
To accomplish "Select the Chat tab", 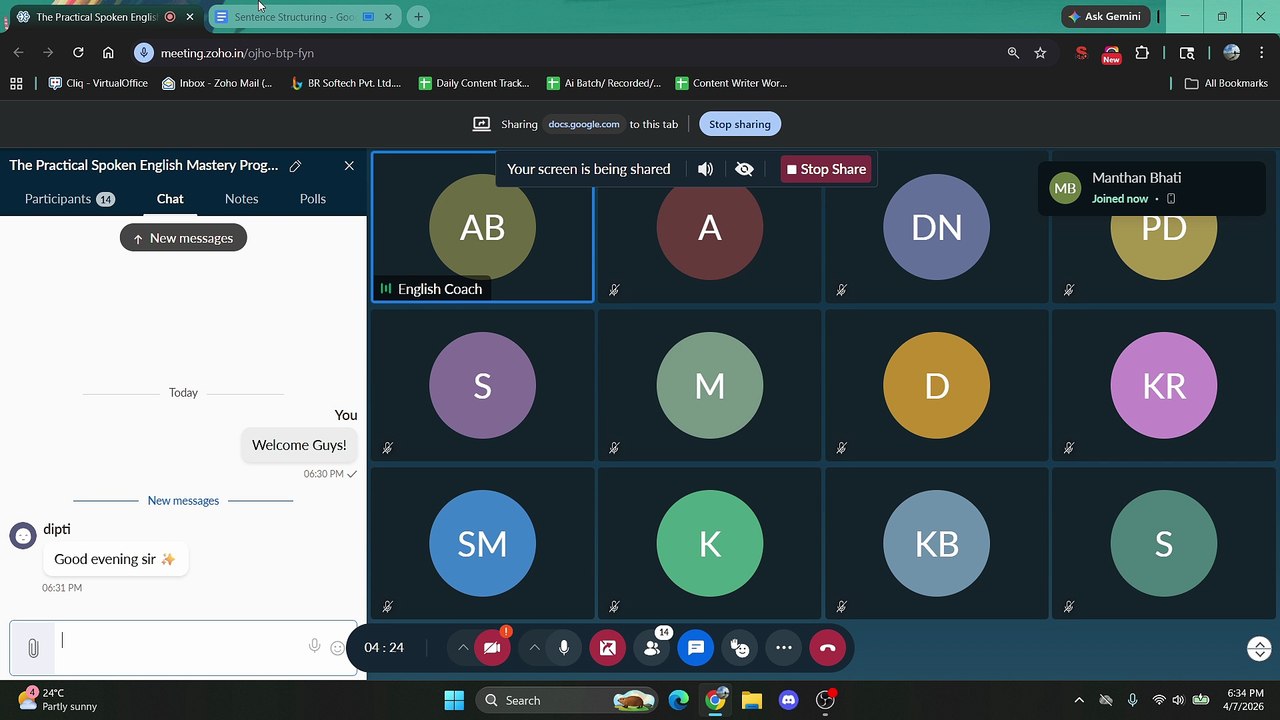I will coord(170,199).
